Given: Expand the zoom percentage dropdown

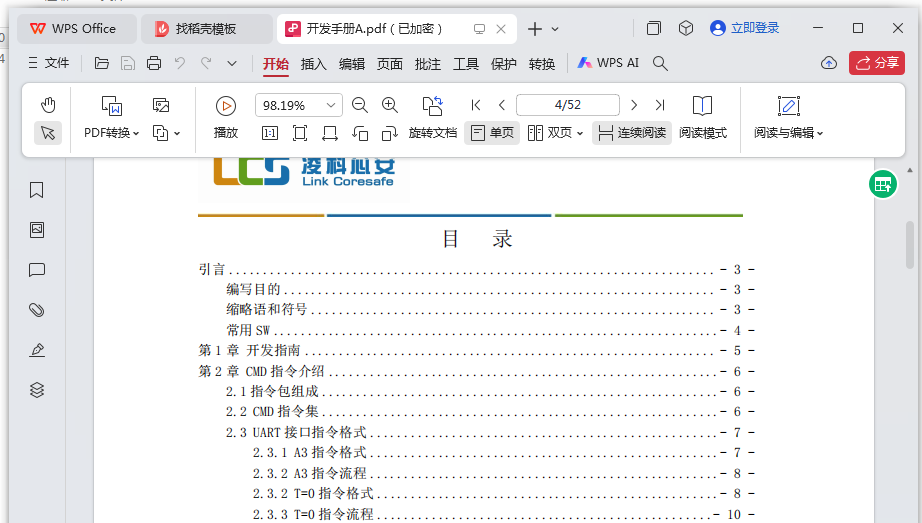Looking at the screenshot, I should click(x=330, y=105).
